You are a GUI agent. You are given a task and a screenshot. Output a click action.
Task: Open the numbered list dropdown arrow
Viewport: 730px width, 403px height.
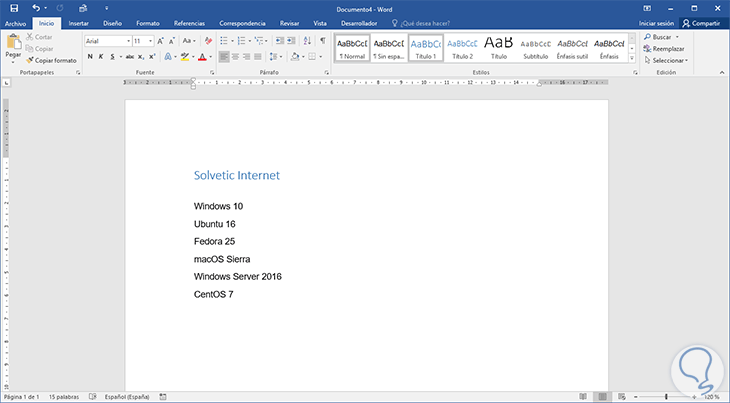tap(250, 41)
